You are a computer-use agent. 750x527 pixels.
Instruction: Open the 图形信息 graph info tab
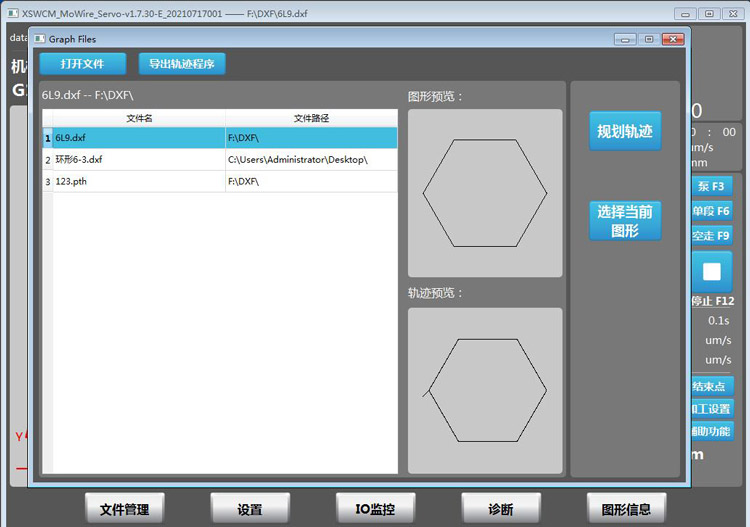[626, 508]
